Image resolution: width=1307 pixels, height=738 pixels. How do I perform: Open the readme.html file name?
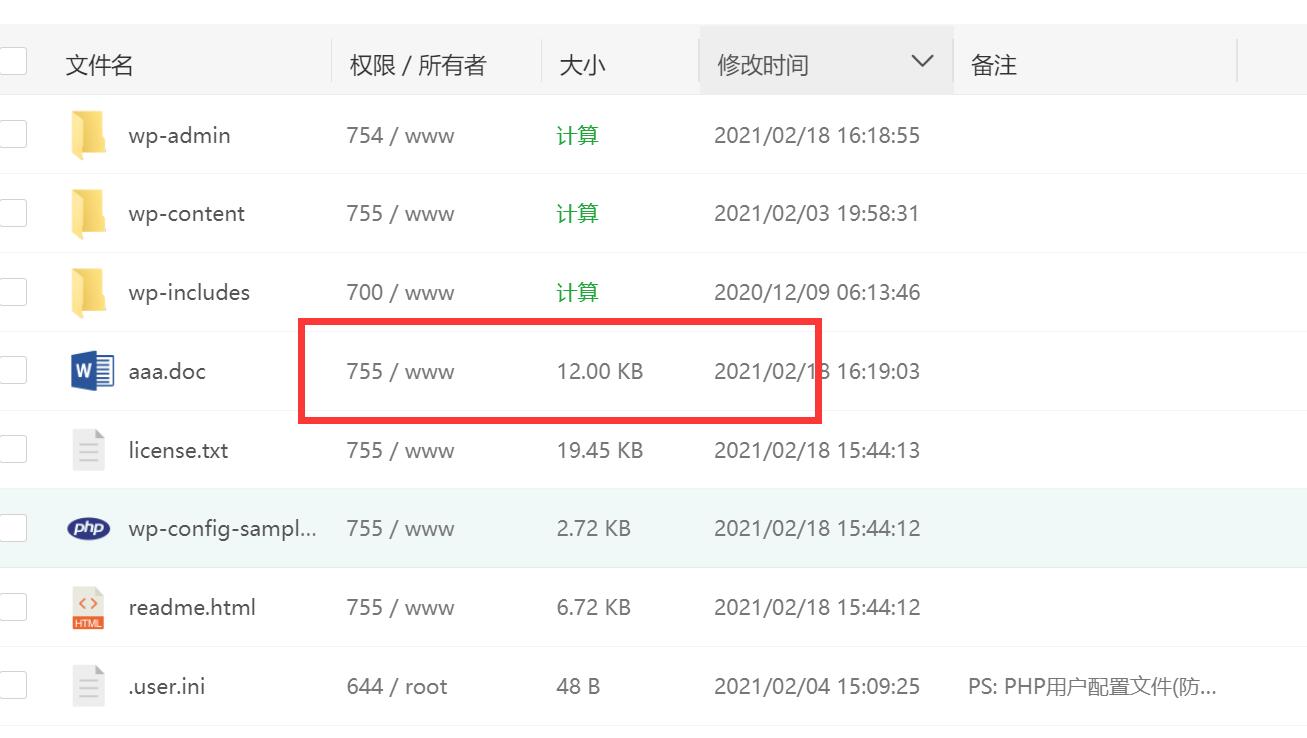(192, 607)
